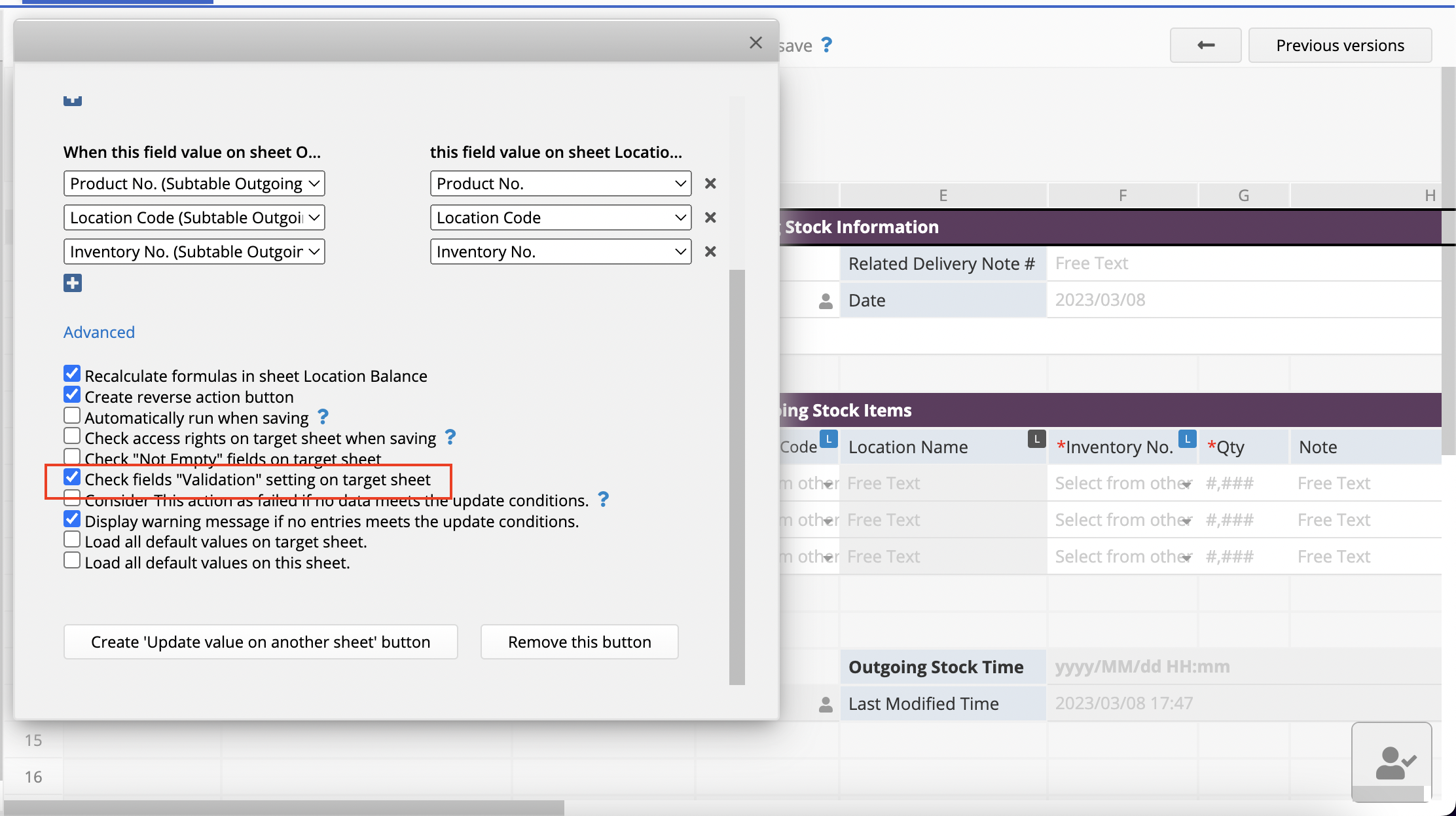Uncheck Create reverse action button
The image size is (1456, 816).
click(x=72, y=395)
